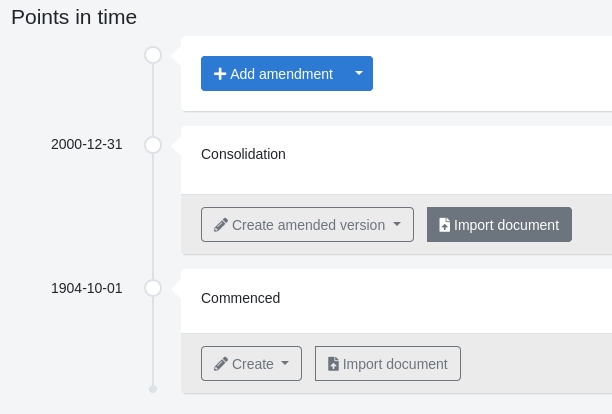Click the timeline marker for 1904-10-01

(x=153, y=288)
